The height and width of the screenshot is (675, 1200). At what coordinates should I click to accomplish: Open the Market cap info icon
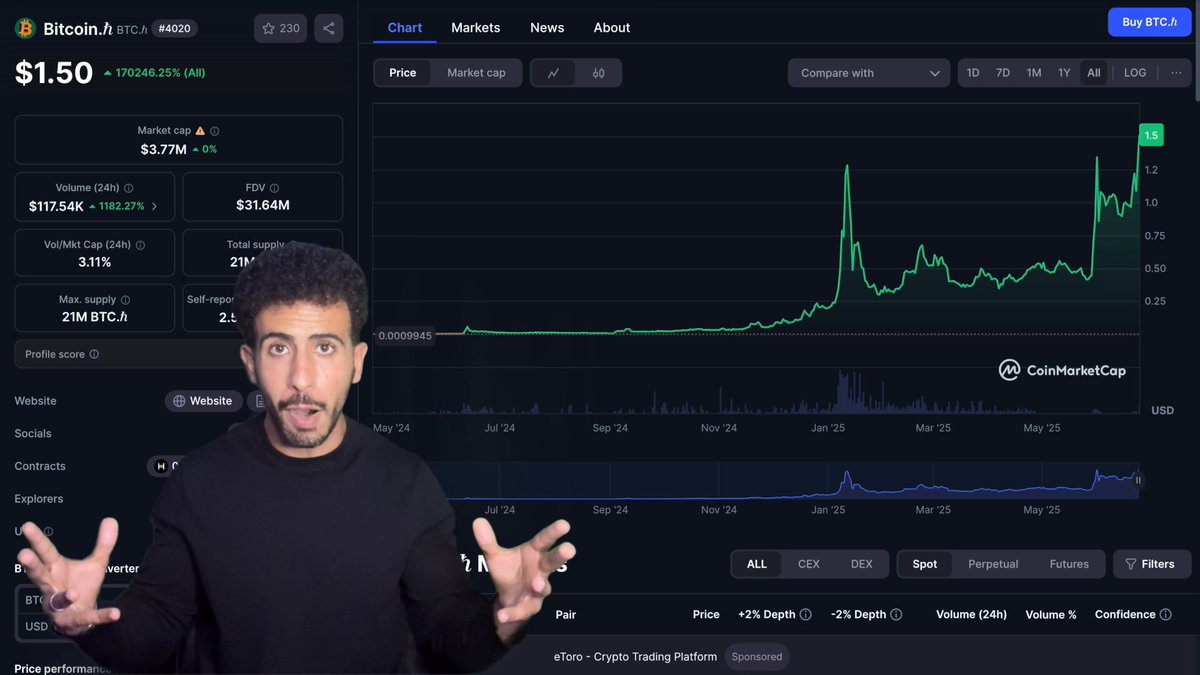pyautogui.click(x=215, y=131)
